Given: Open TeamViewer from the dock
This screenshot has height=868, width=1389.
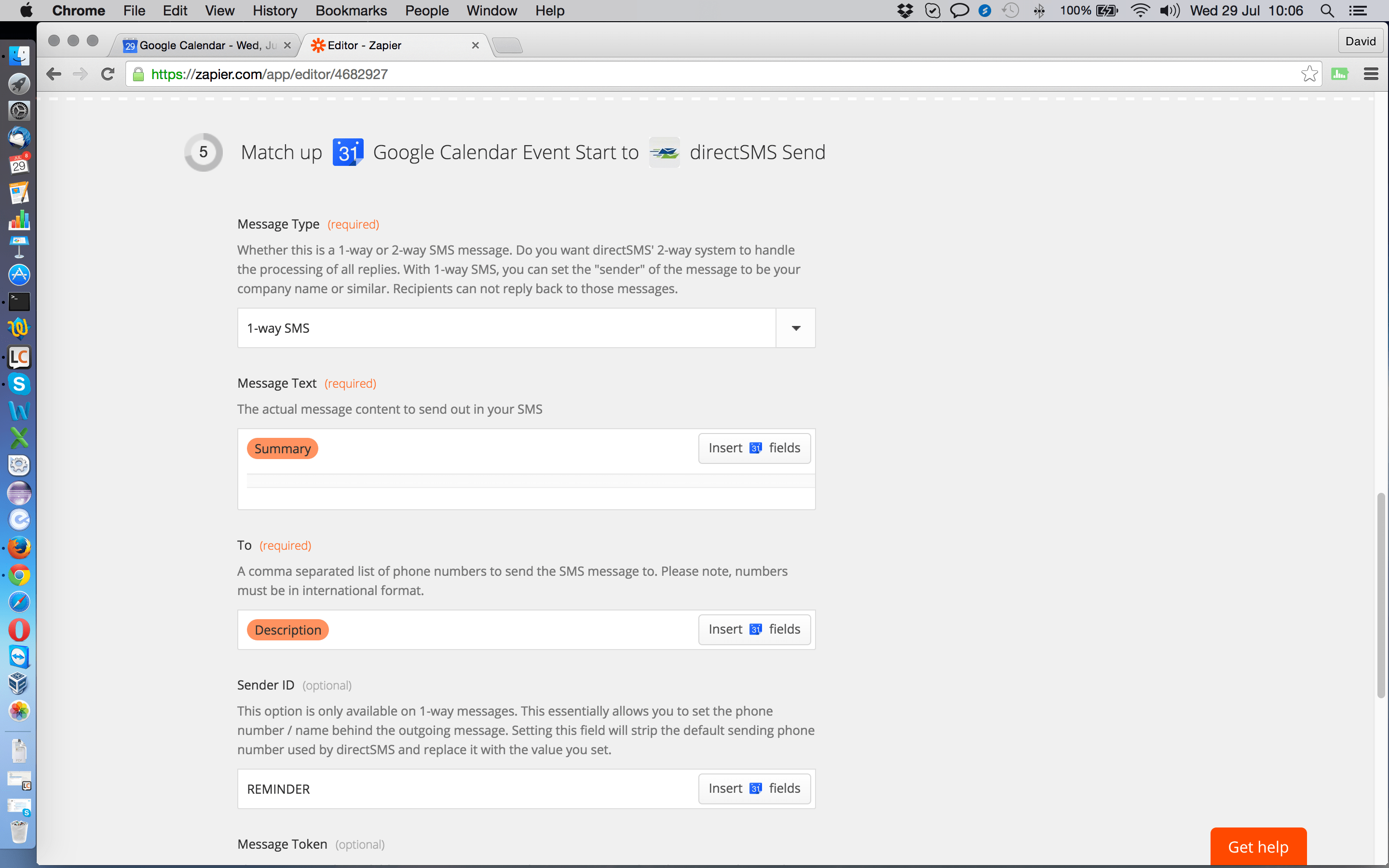Looking at the screenshot, I should click(19, 657).
